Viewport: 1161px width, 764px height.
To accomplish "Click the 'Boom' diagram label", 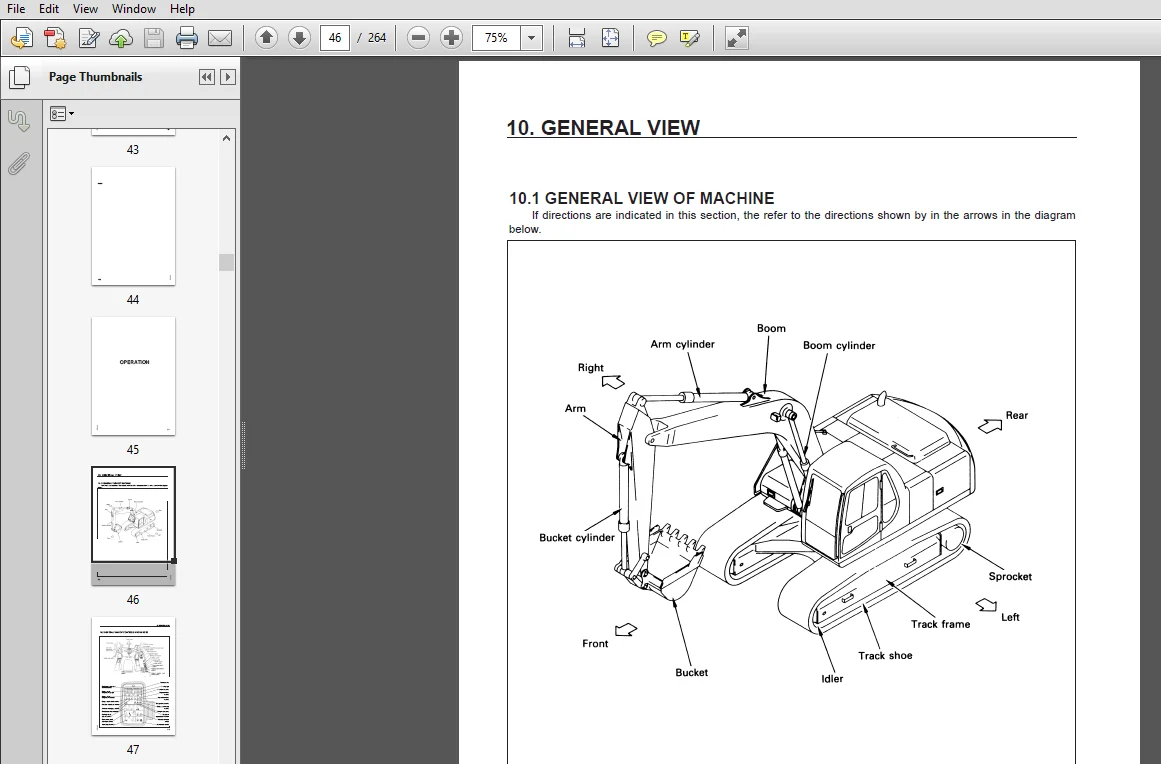I will click(772, 329).
